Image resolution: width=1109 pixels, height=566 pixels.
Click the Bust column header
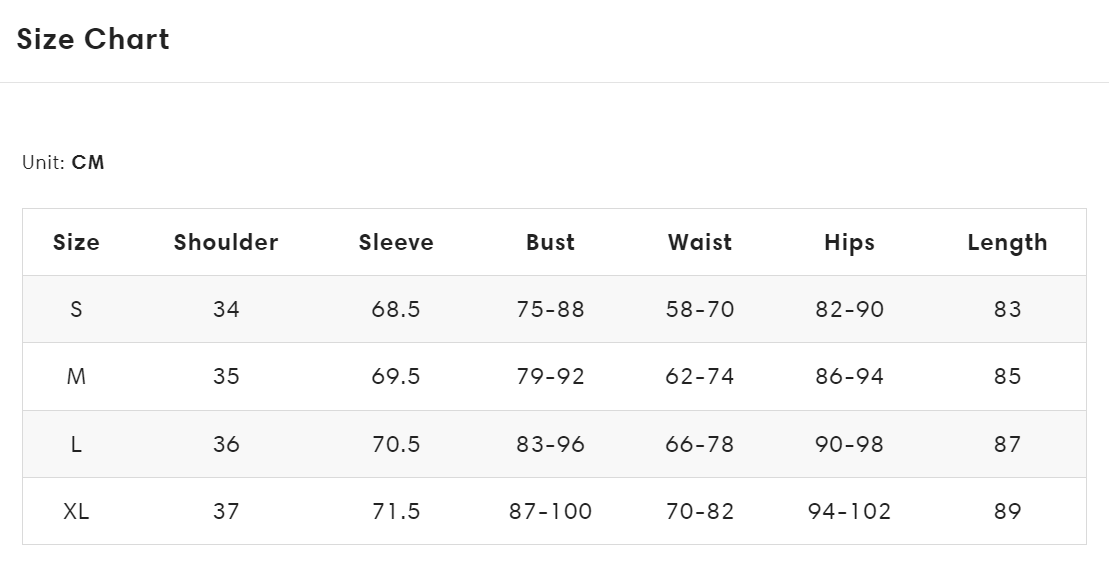point(550,243)
